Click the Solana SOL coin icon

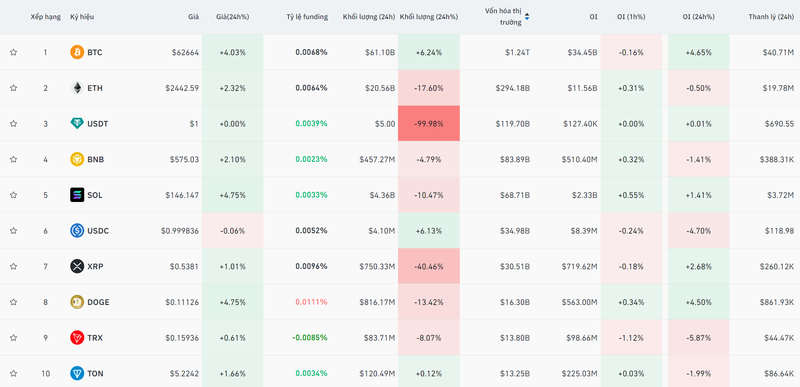pos(77,195)
